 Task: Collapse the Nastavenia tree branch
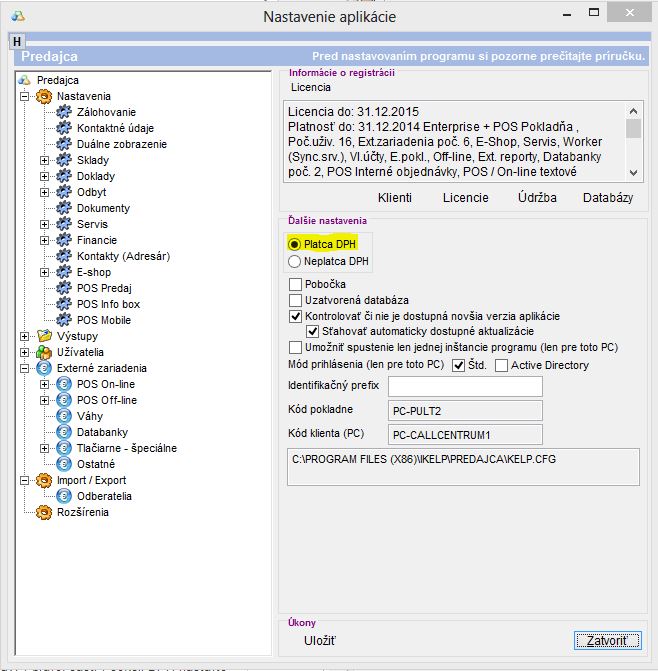[x=24, y=96]
